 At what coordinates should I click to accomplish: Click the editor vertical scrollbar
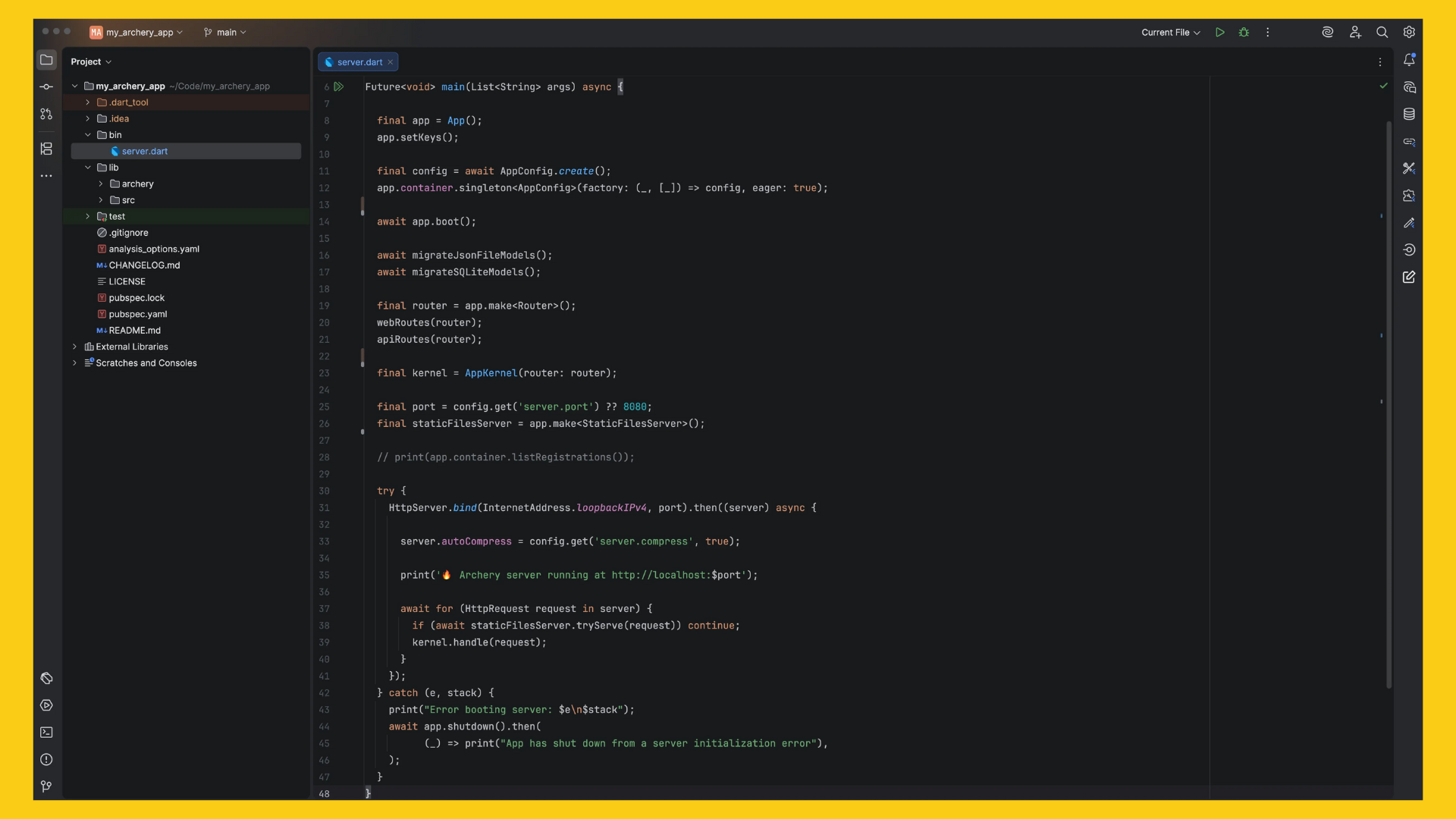point(1389,402)
